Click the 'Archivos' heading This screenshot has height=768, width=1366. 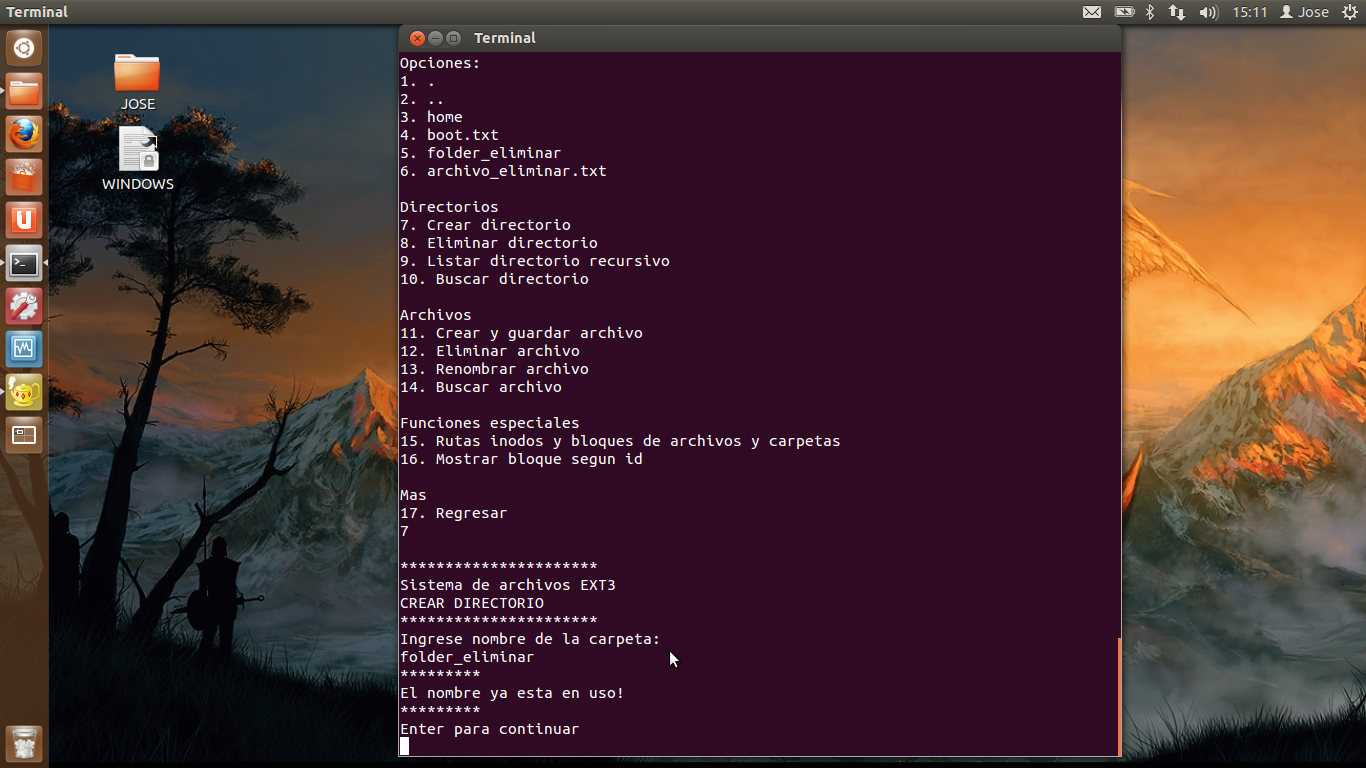tap(436, 315)
